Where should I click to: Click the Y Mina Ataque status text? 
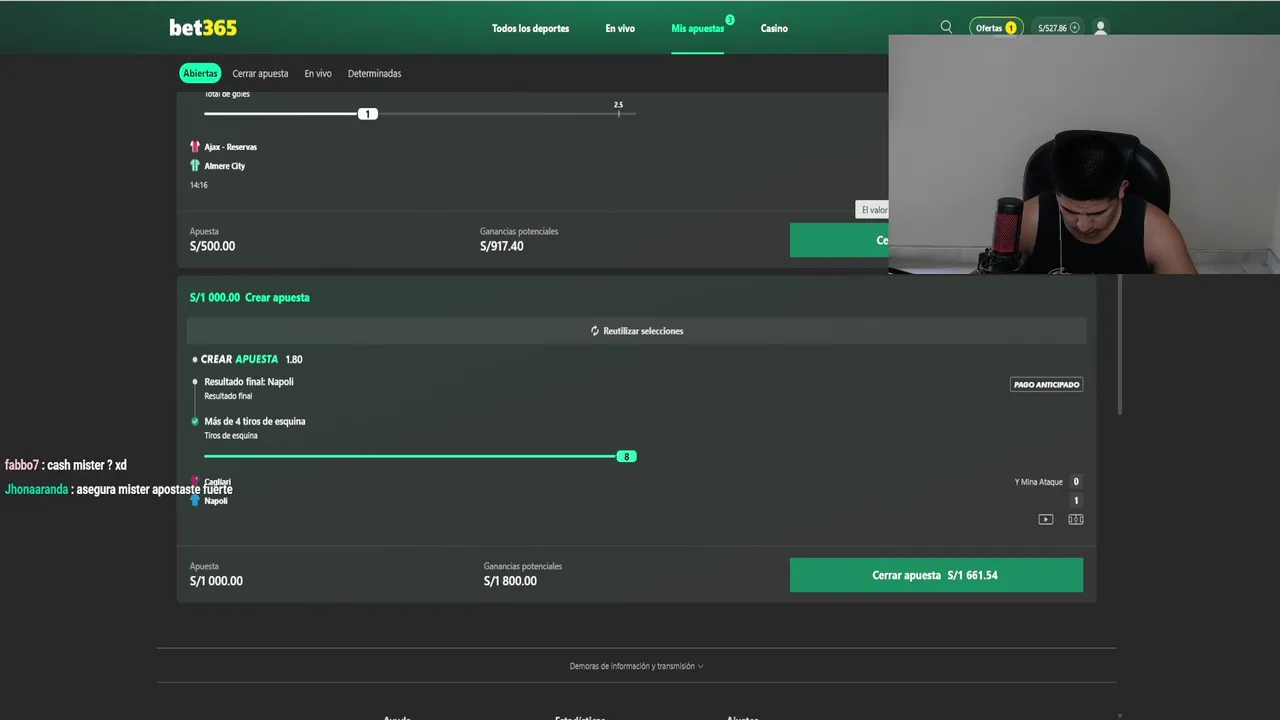[1038, 482]
